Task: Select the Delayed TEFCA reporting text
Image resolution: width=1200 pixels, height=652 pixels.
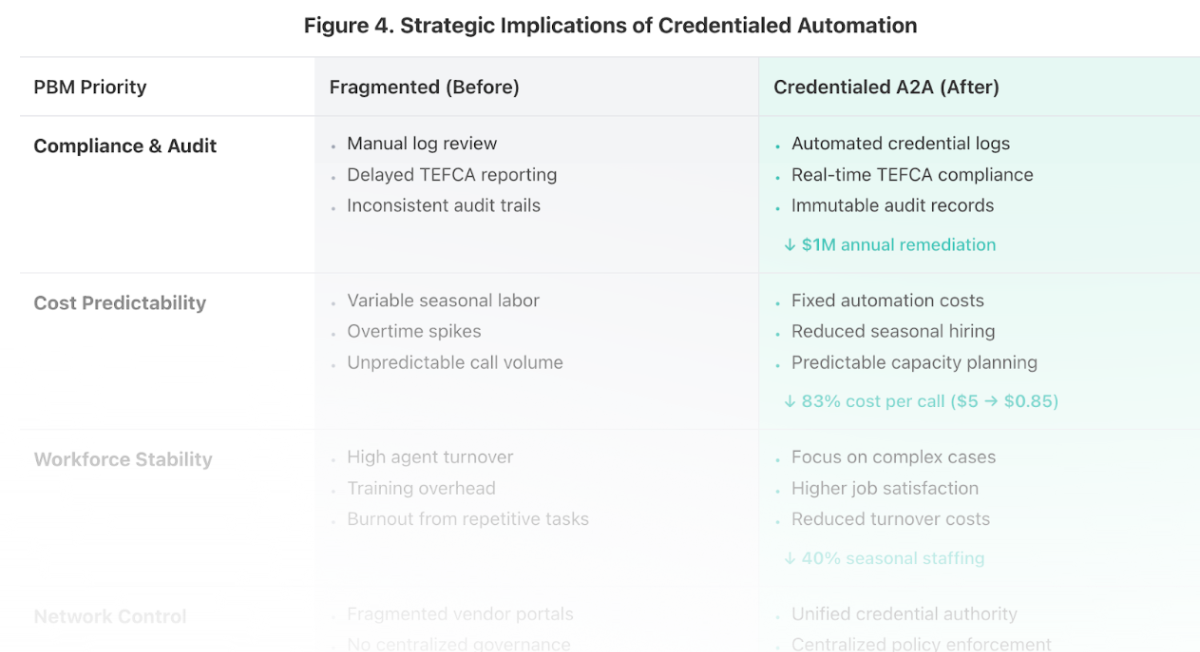Action: tap(452, 175)
